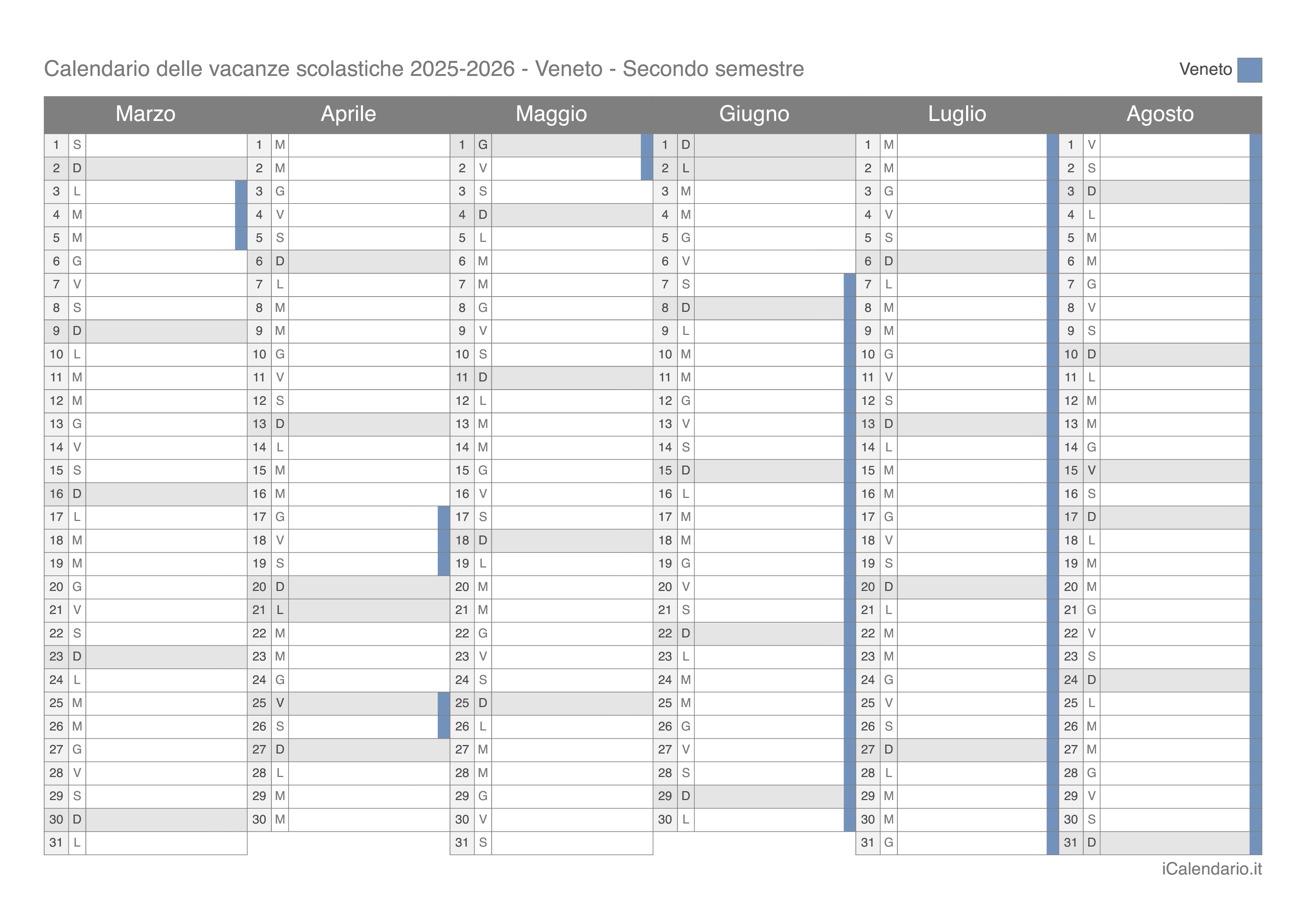Click day number 24 in Agosto

(x=1070, y=680)
